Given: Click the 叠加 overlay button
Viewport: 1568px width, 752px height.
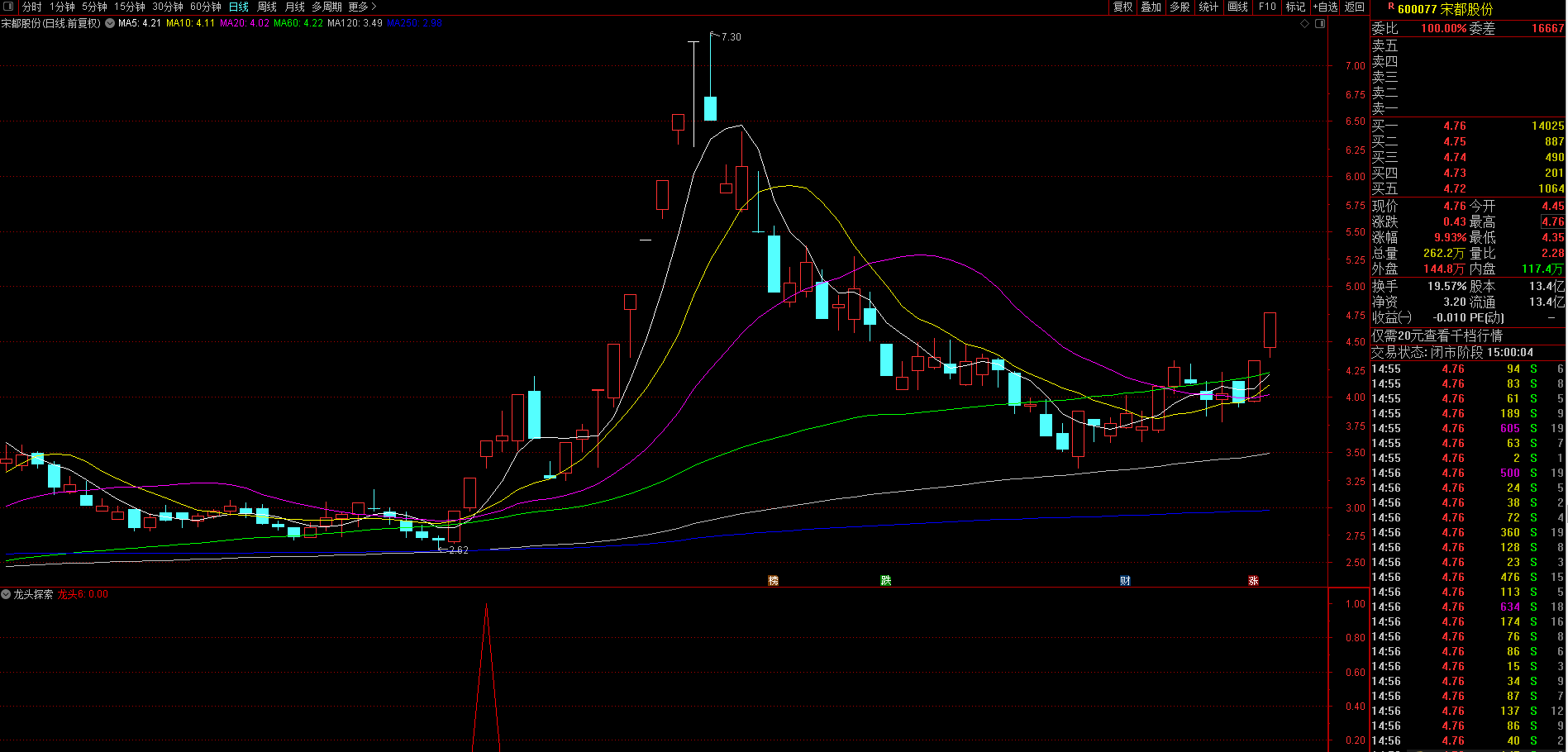Looking at the screenshot, I should (x=1151, y=7).
